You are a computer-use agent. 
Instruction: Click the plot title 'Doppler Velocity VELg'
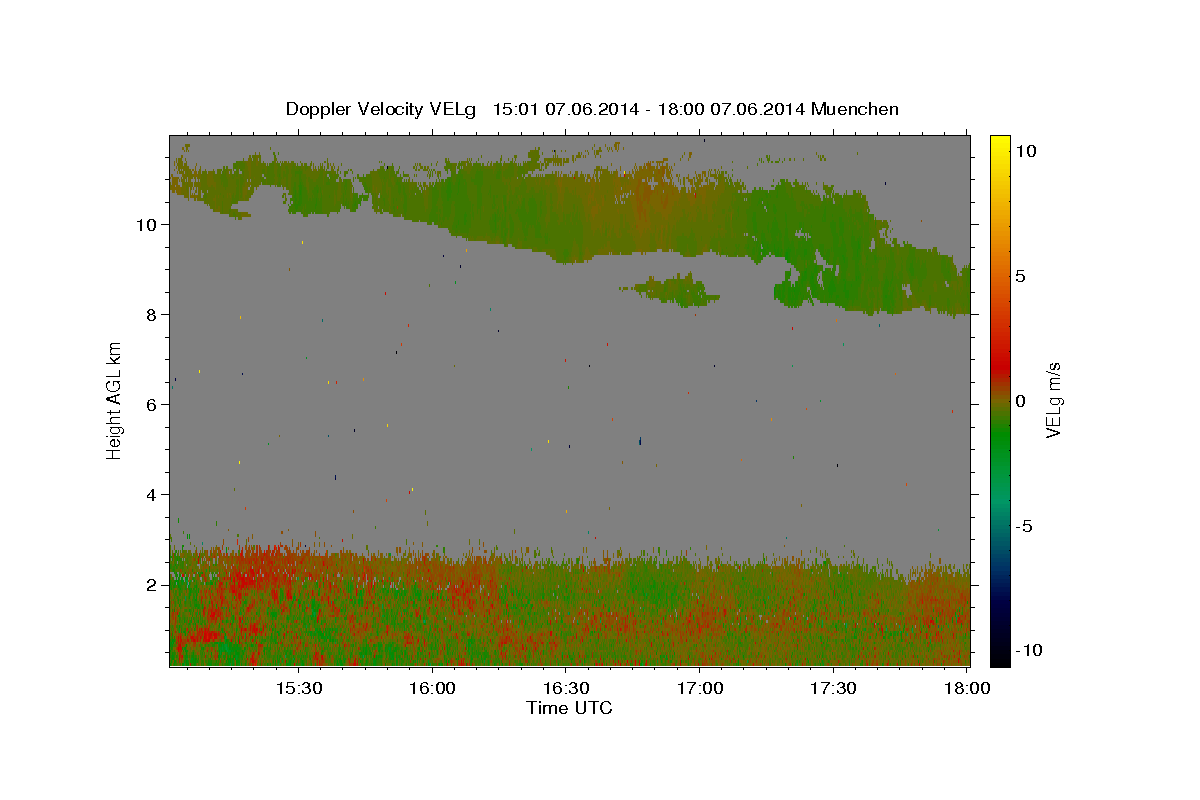pos(381,109)
